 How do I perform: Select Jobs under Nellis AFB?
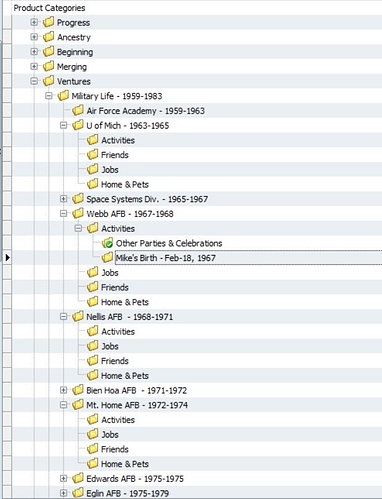(x=110, y=346)
